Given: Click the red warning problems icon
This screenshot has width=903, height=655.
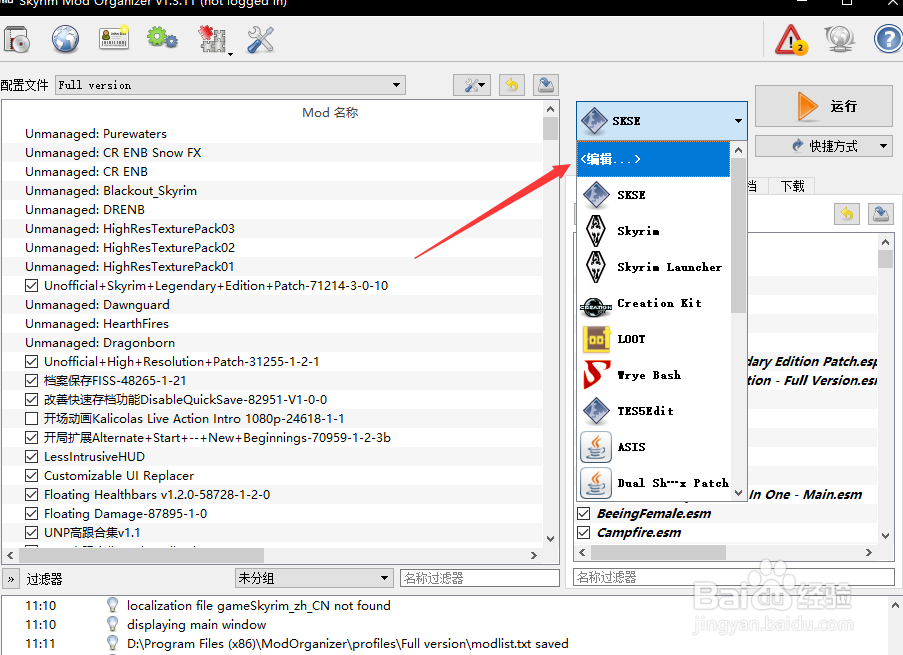Looking at the screenshot, I should pos(791,40).
